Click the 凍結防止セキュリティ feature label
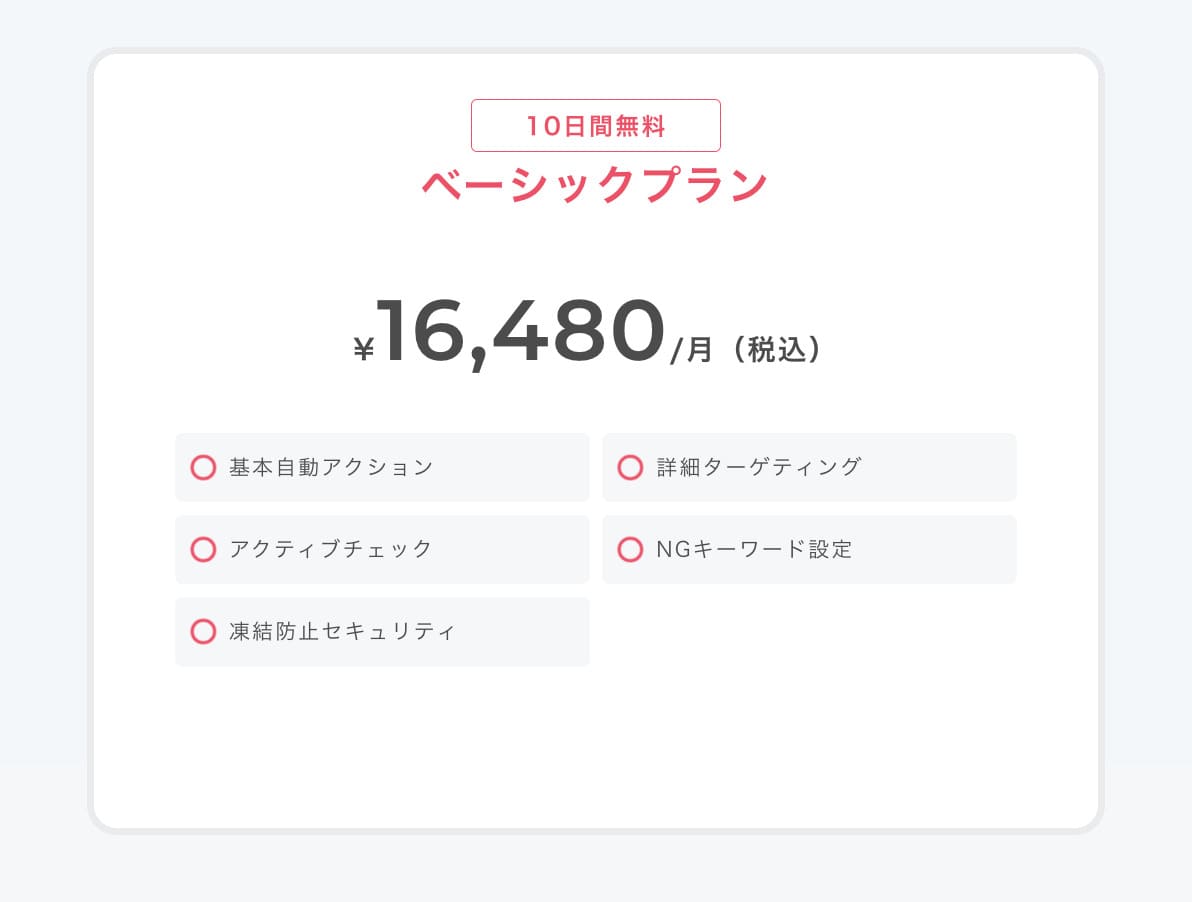 point(342,631)
